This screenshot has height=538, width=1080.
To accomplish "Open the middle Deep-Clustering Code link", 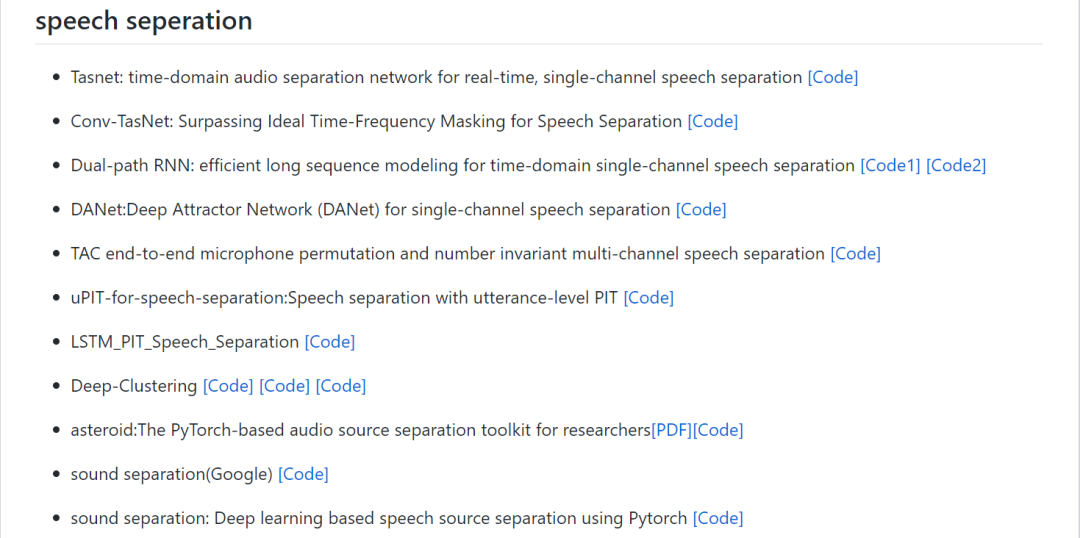I will pos(284,385).
